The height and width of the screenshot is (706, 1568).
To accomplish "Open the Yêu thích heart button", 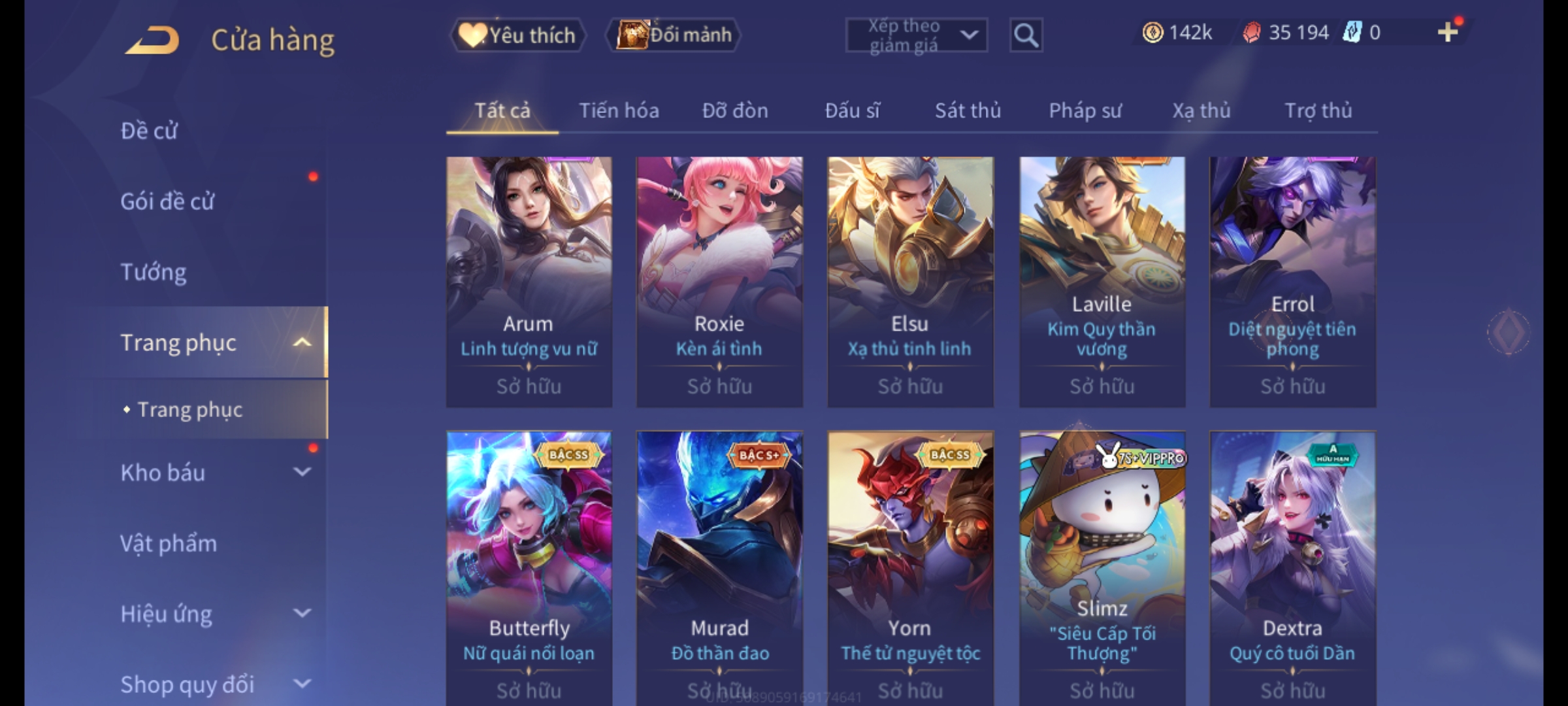I will pos(518,35).
